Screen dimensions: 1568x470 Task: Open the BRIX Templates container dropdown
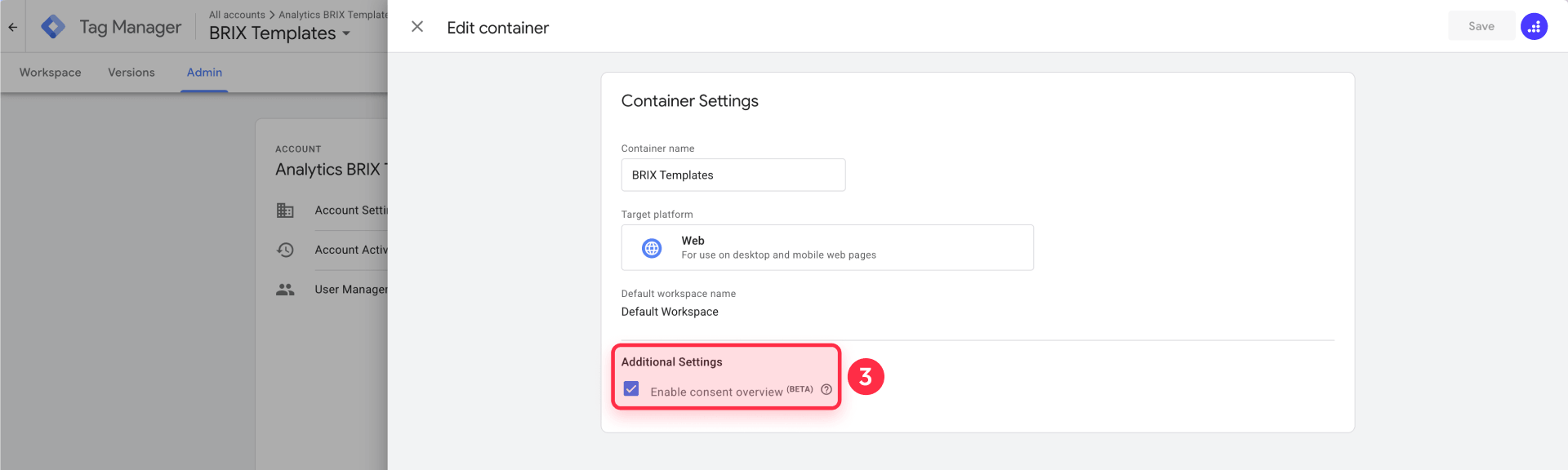coord(280,33)
